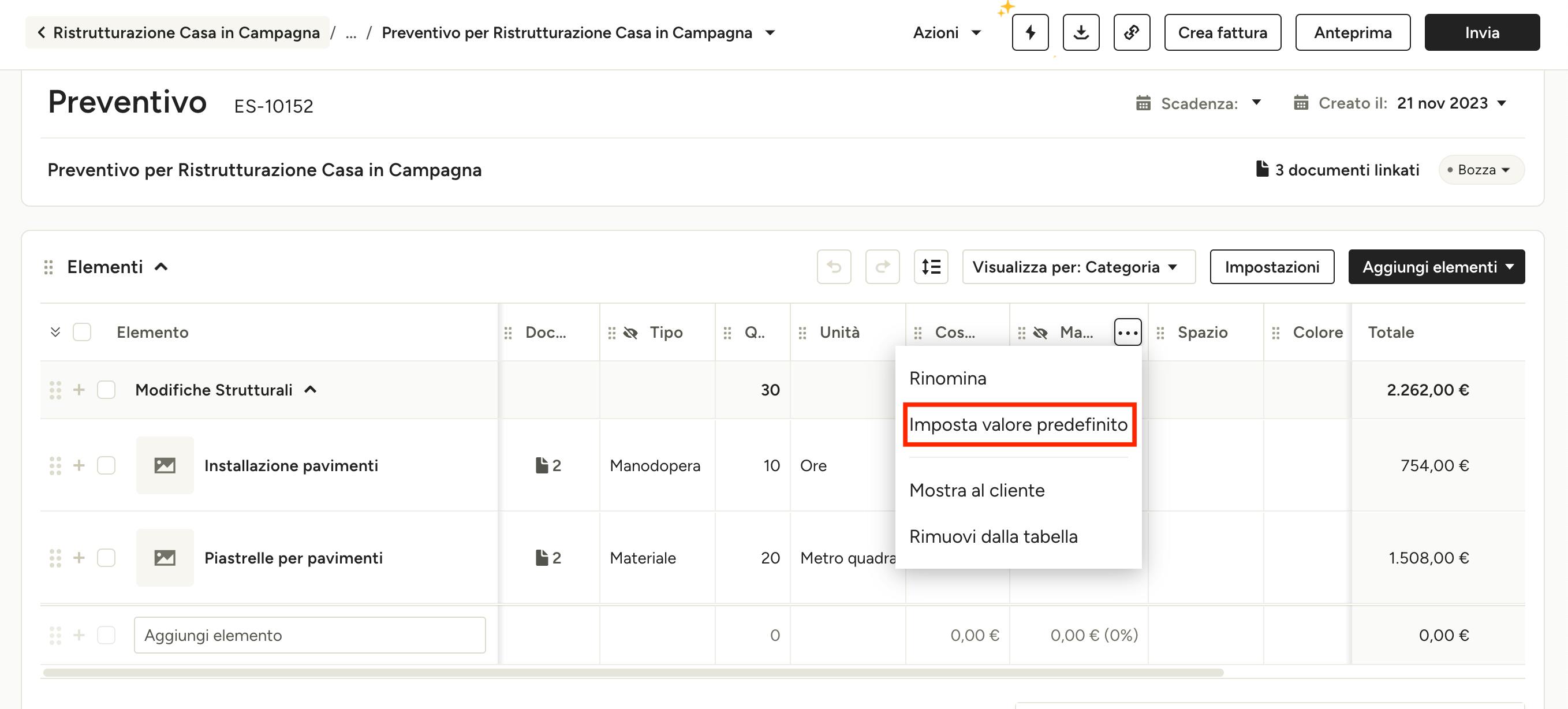Collapse the Modifiche Strutturali group chevron
This screenshot has width=1568, height=709.
click(311, 390)
